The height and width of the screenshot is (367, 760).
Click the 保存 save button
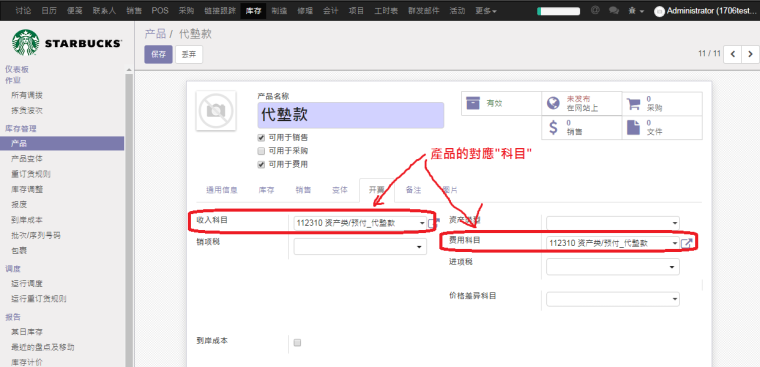coord(158,55)
